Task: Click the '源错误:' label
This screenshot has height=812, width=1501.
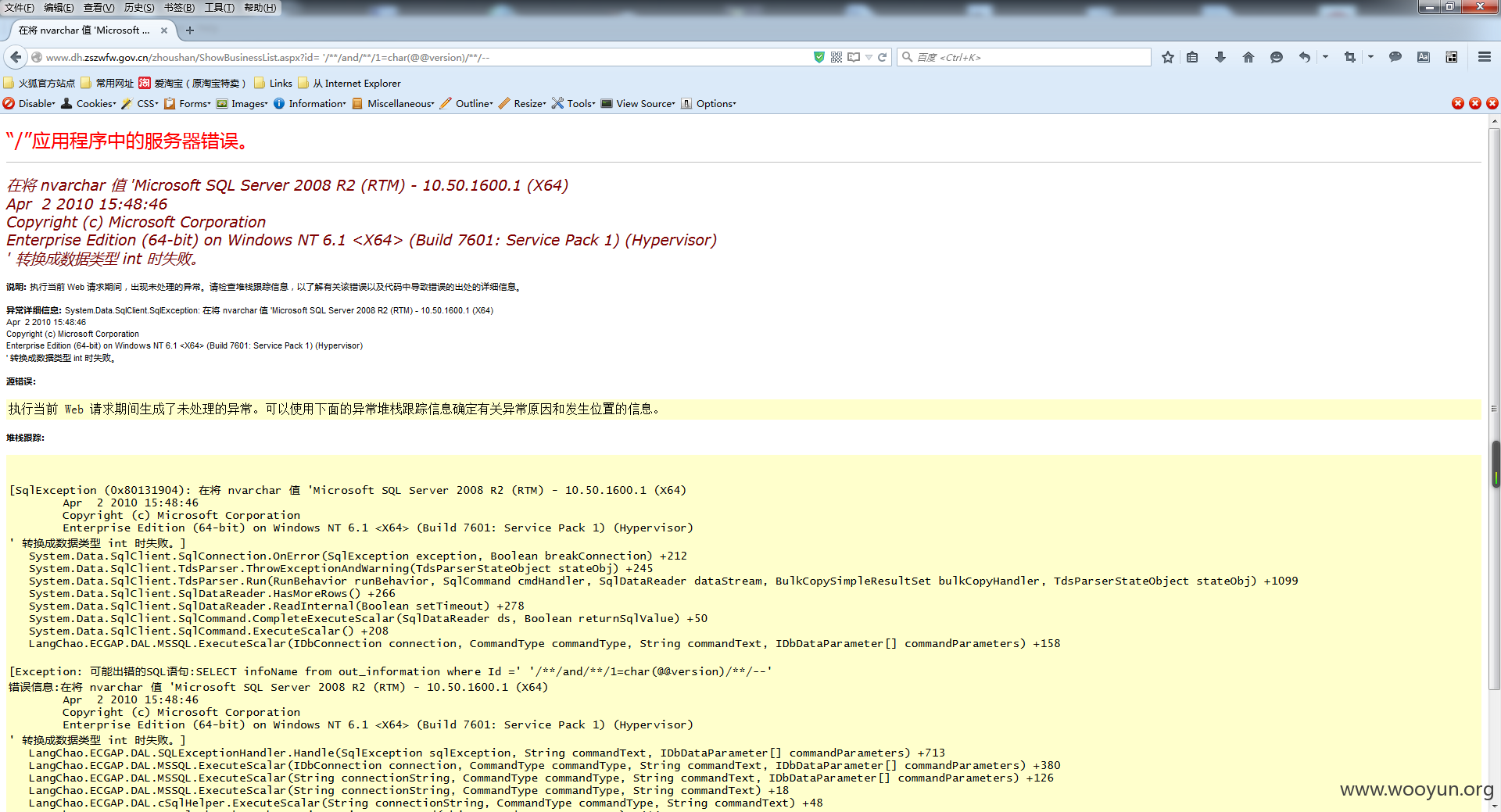Action: 21,381
